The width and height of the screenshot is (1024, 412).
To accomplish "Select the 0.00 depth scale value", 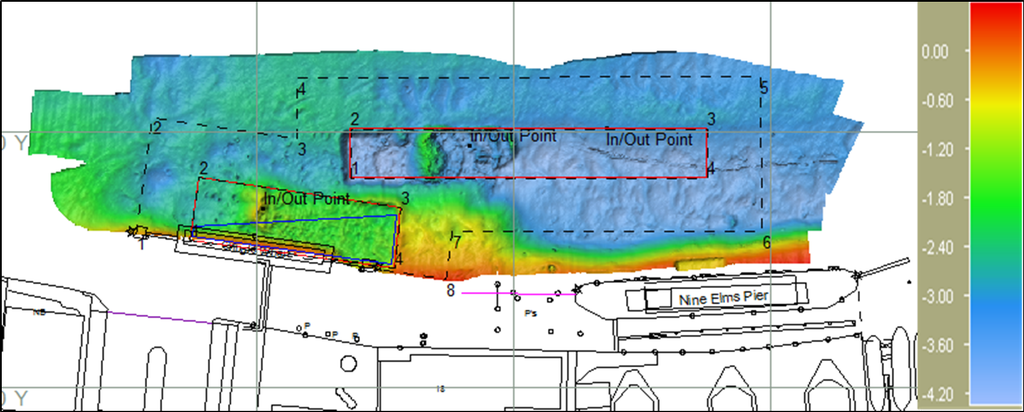I will [x=935, y=52].
